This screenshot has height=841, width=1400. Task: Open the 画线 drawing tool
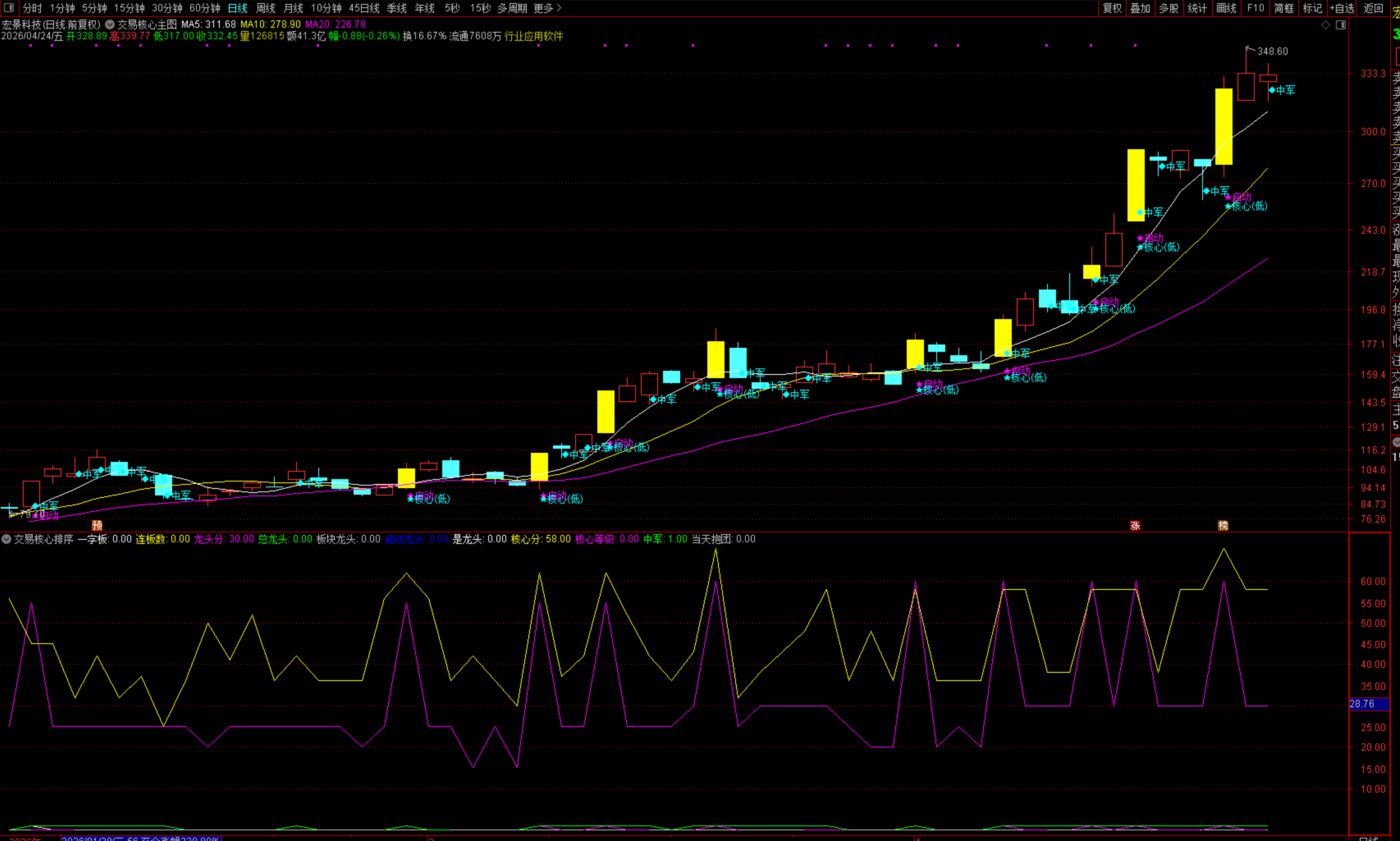1226,8
